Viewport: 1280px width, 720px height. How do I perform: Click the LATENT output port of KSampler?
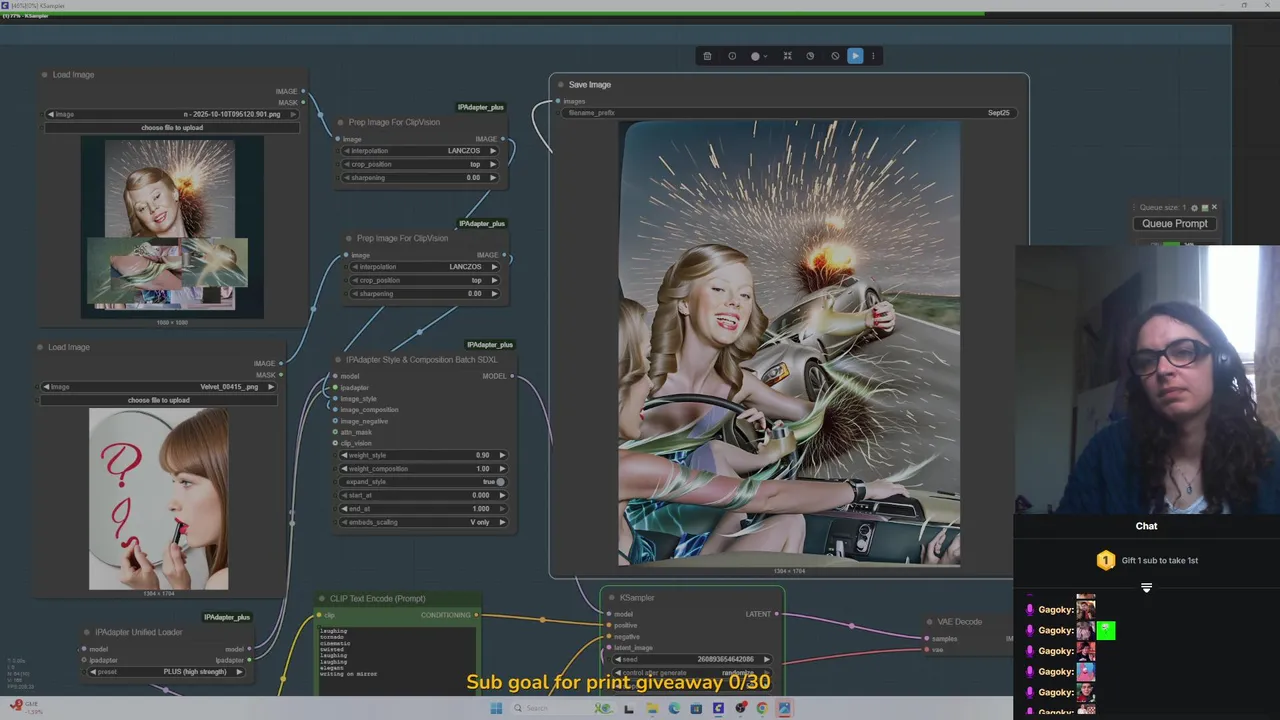(x=777, y=614)
